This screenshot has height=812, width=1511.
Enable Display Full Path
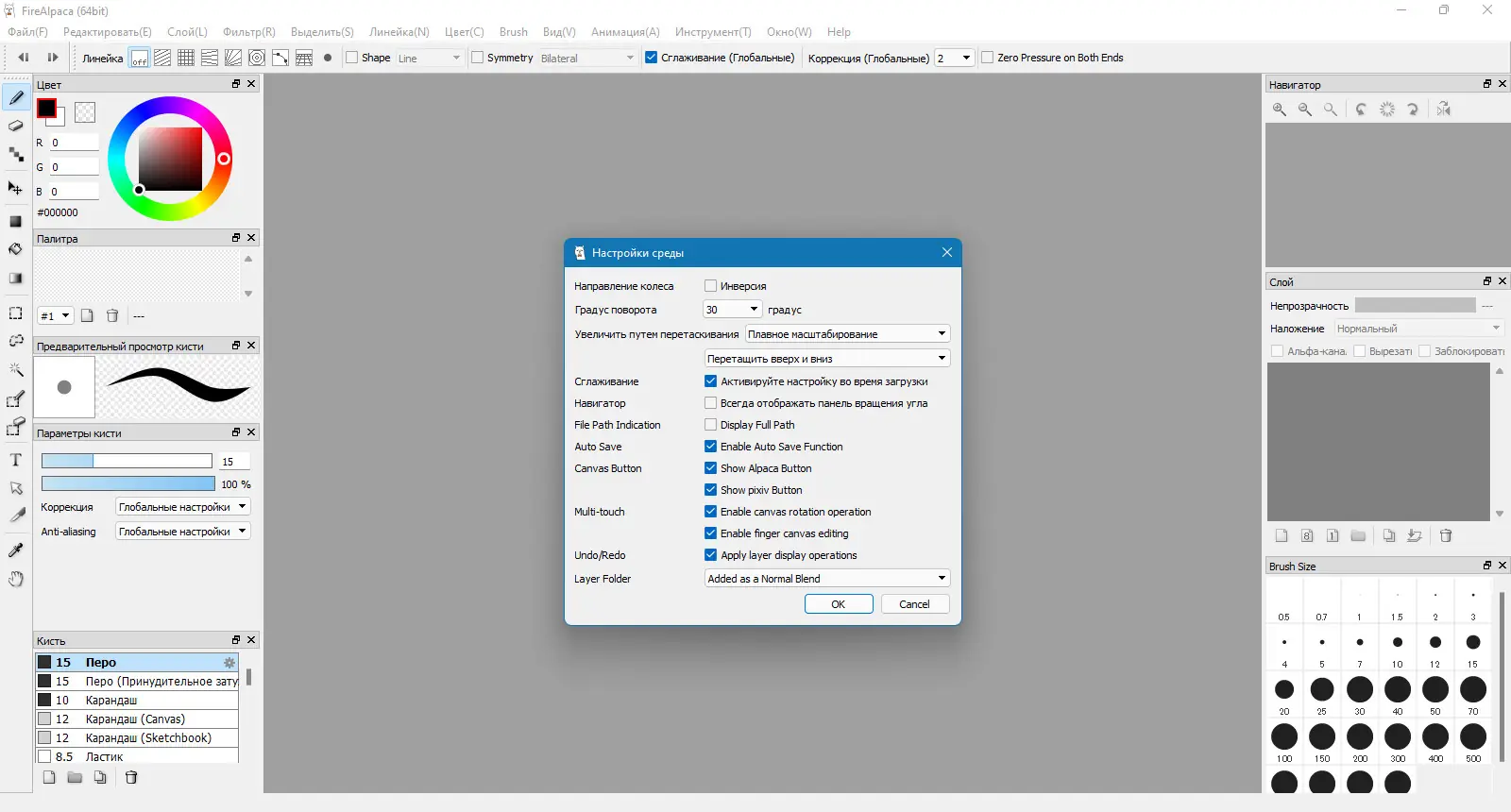[x=710, y=425]
